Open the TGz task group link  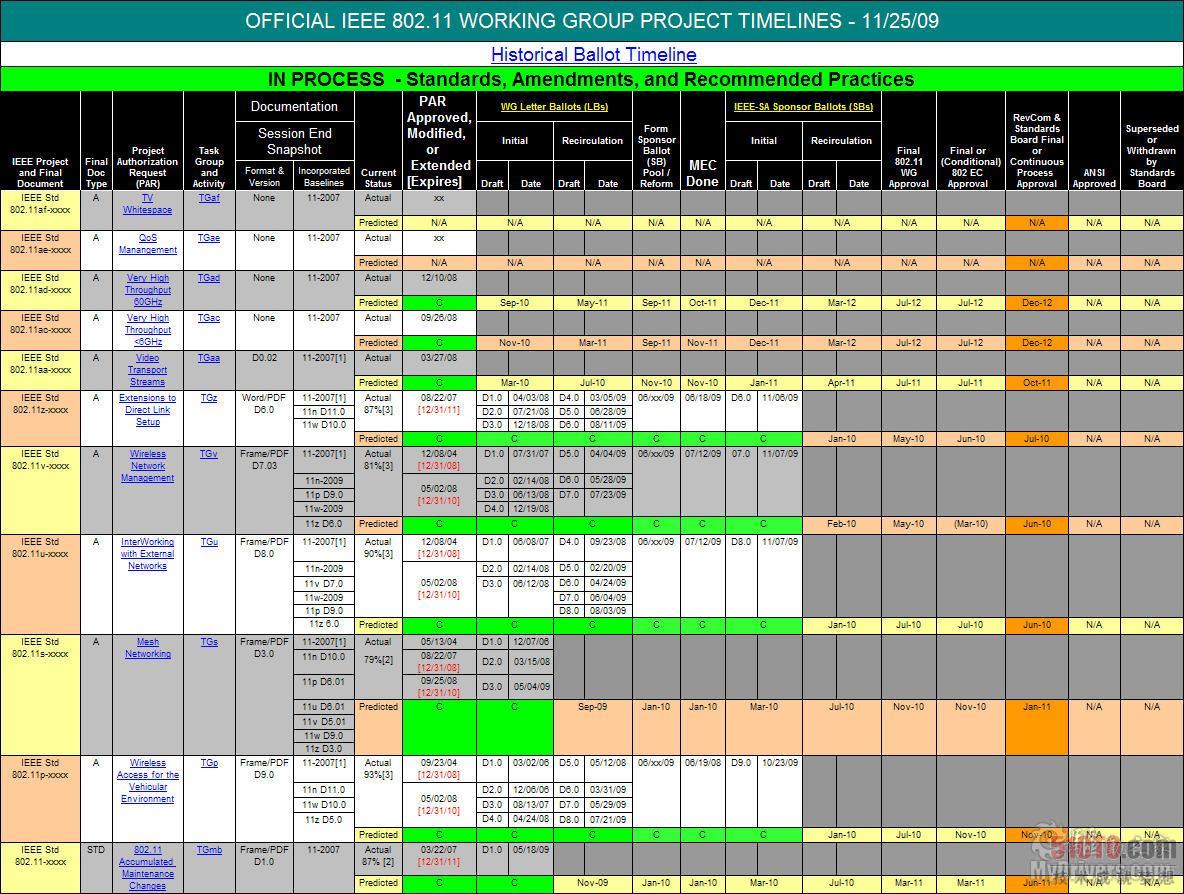(209, 398)
